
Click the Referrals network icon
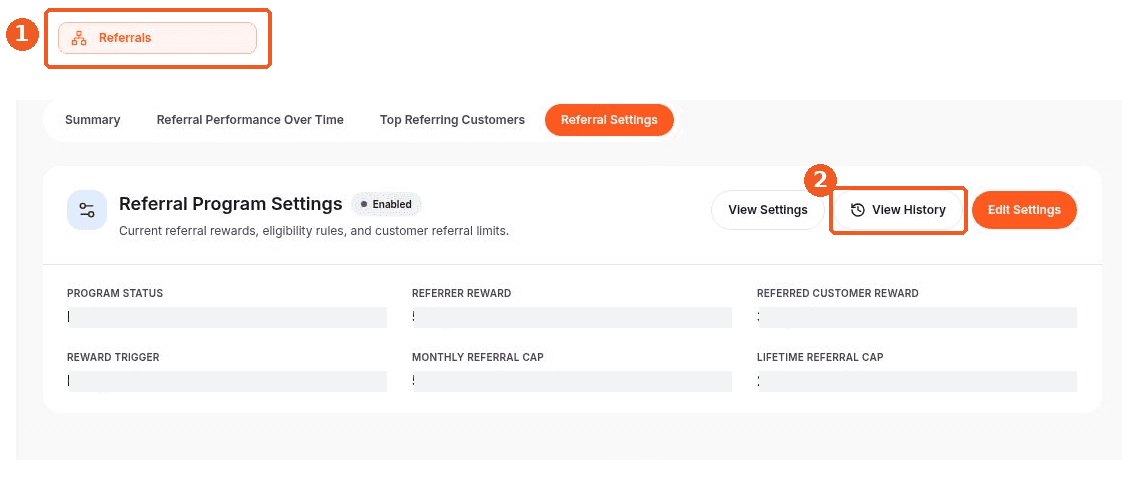click(79, 38)
